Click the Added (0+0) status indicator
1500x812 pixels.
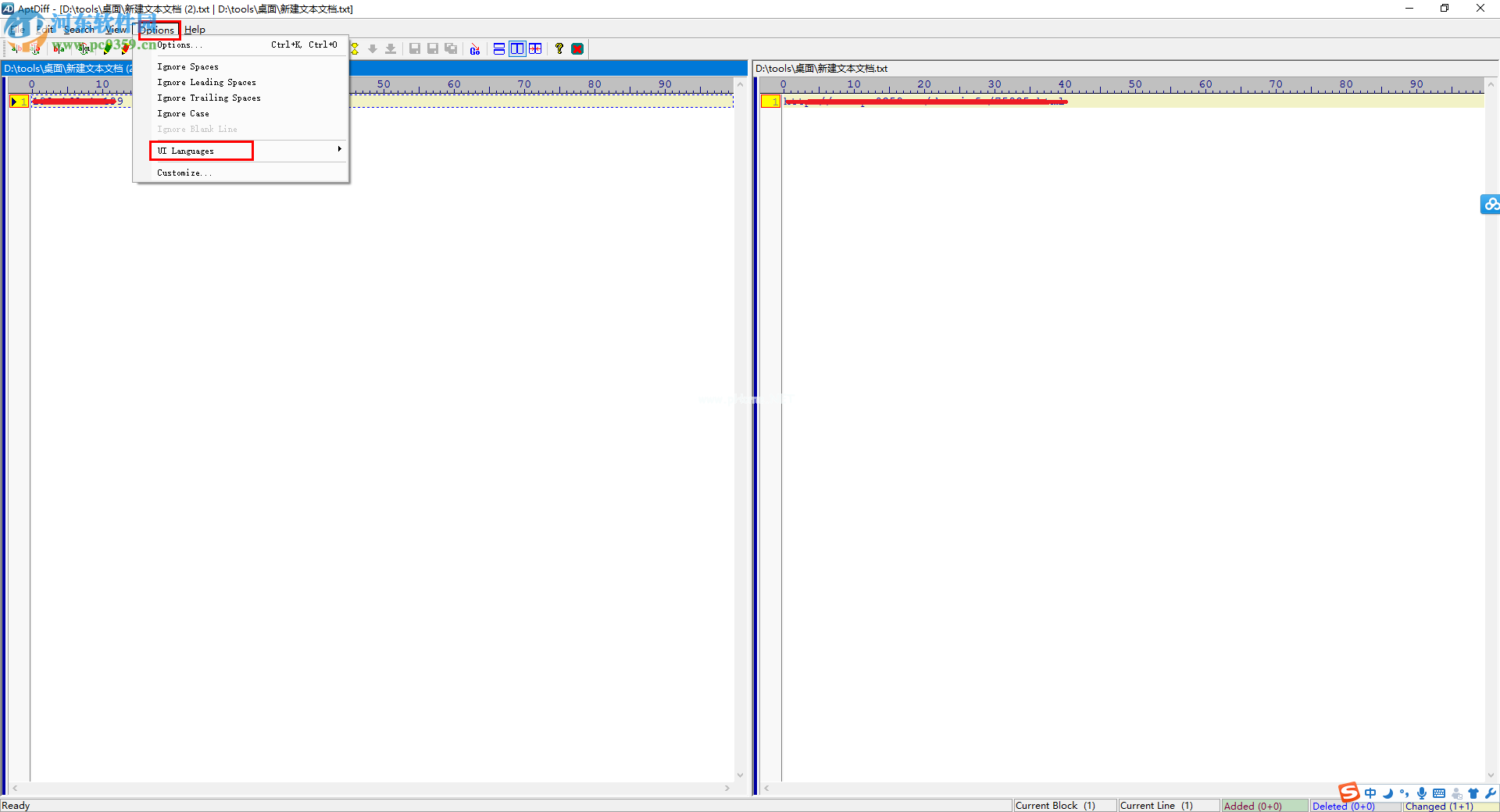point(1265,806)
